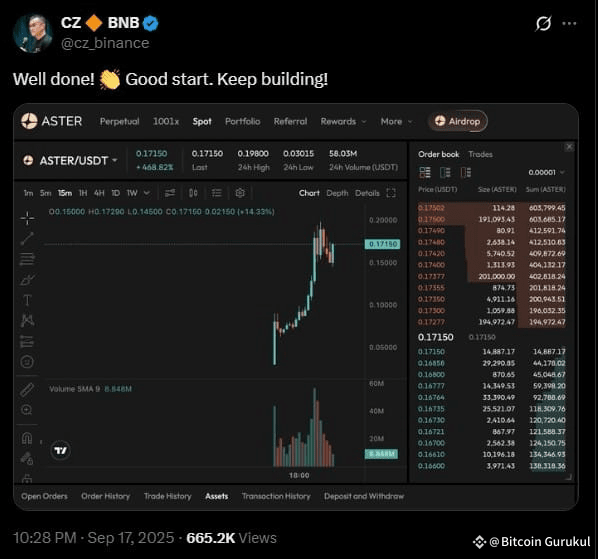The width and height of the screenshot is (598, 559).
Task: Select the crosshair cursor tool
Action: (27, 218)
